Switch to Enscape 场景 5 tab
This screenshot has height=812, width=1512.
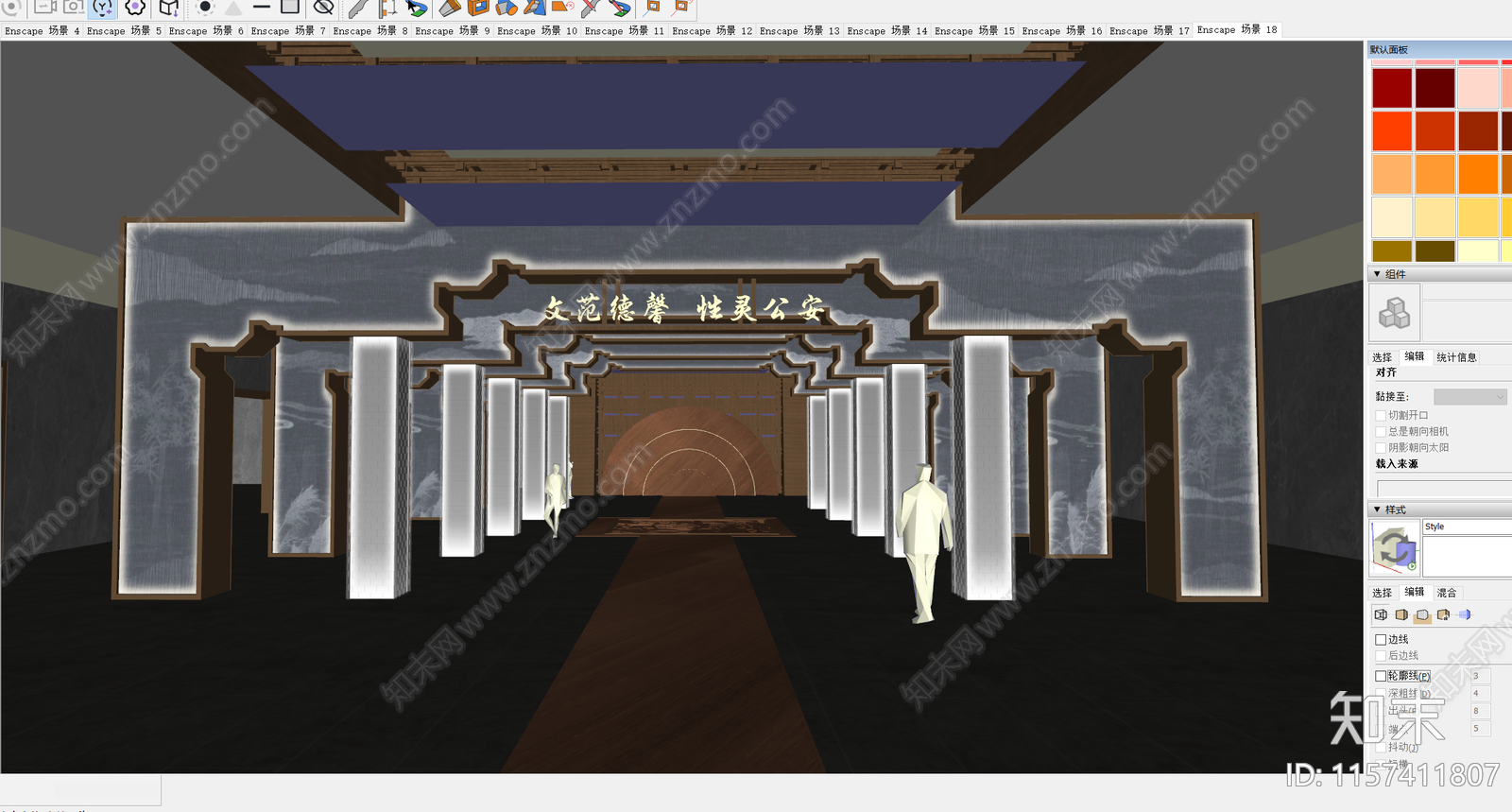click(124, 30)
